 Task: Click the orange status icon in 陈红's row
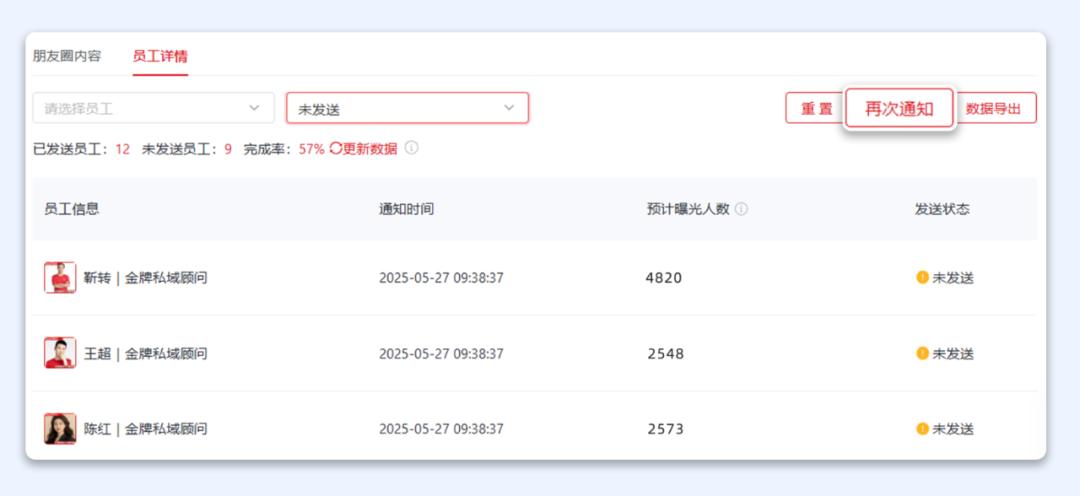coord(922,428)
